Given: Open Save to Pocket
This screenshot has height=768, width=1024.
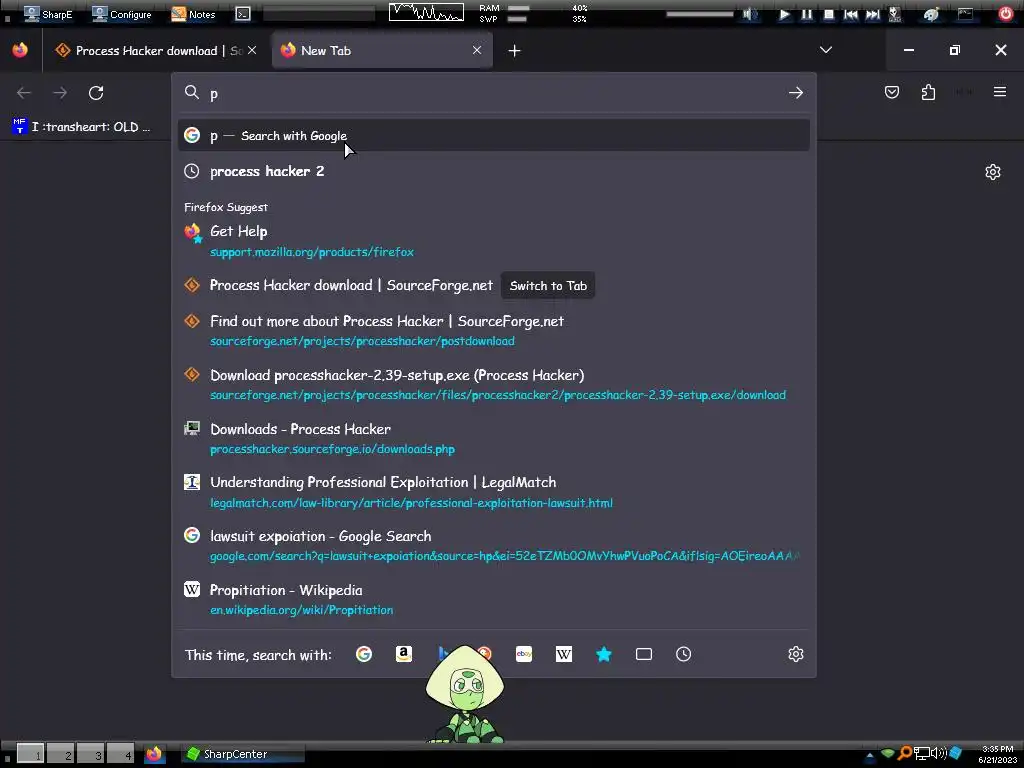Looking at the screenshot, I should (891, 92).
